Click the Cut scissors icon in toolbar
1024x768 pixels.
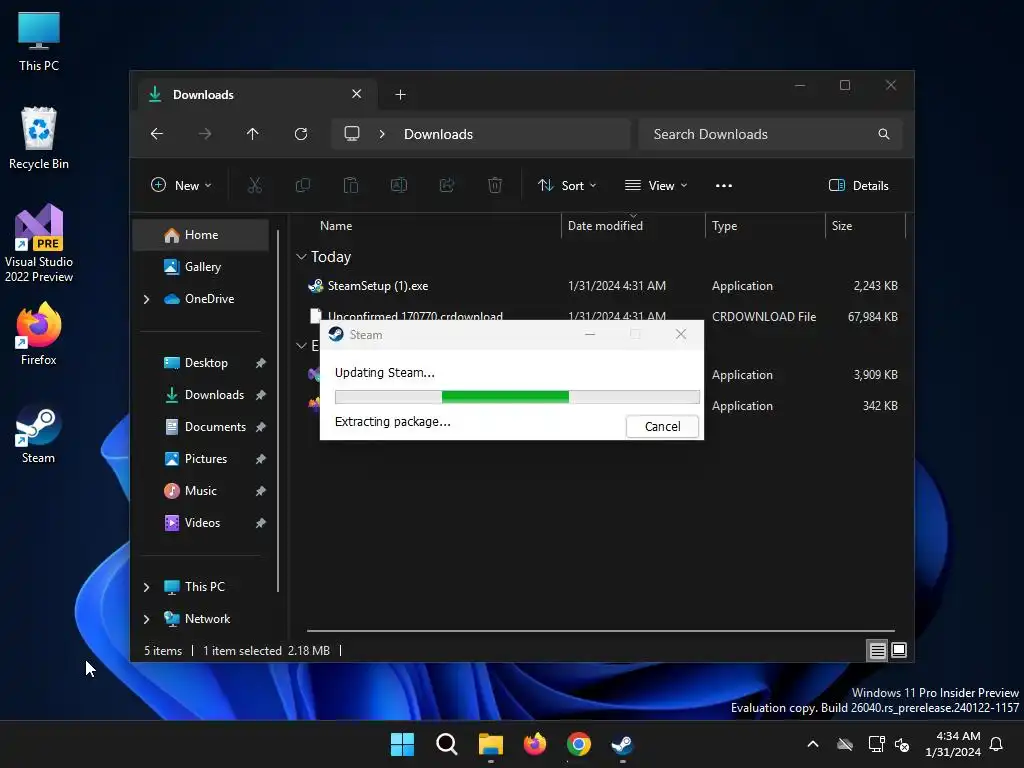coord(255,185)
